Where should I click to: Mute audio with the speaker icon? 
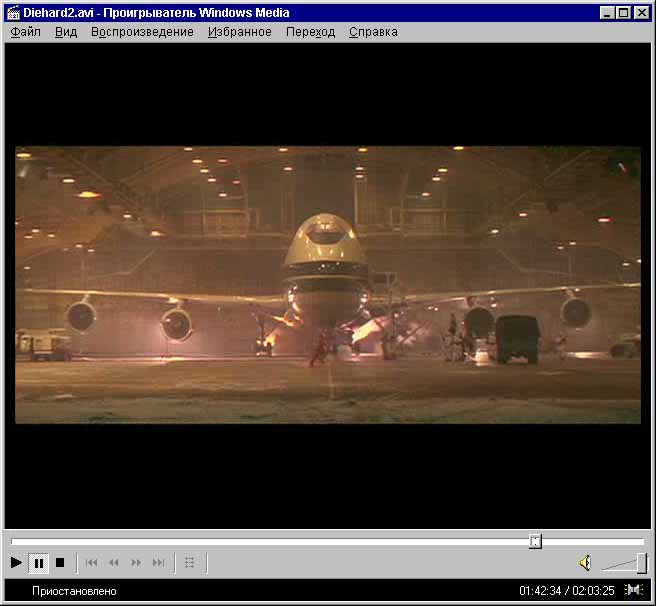click(x=585, y=563)
